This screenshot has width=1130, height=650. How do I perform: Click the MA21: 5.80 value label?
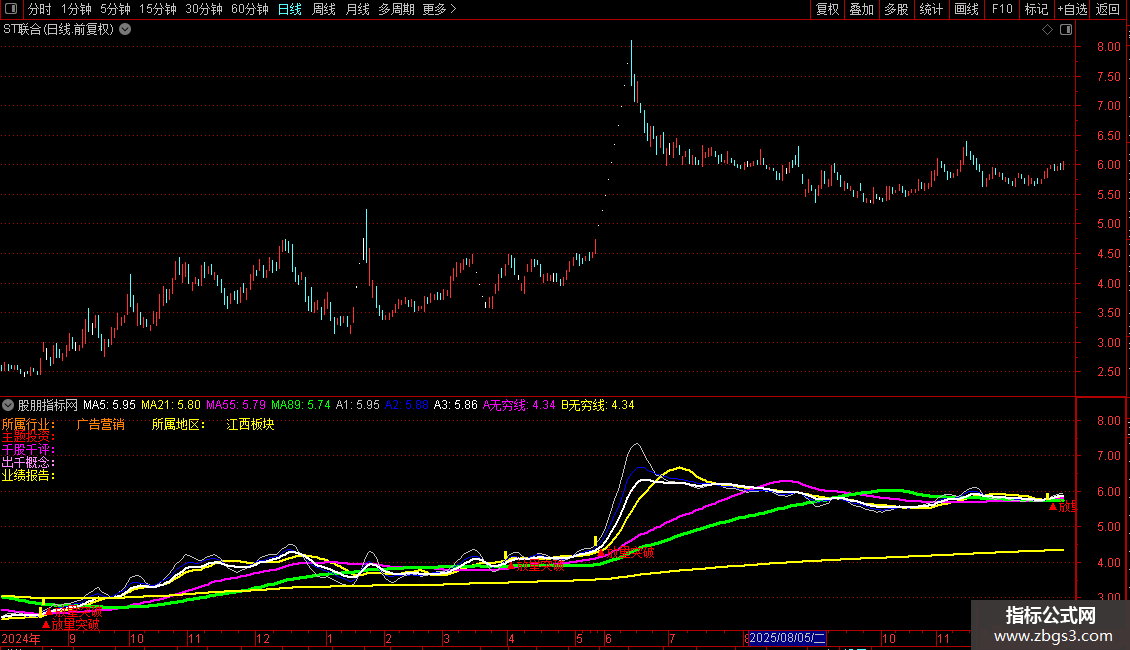tap(171, 405)
